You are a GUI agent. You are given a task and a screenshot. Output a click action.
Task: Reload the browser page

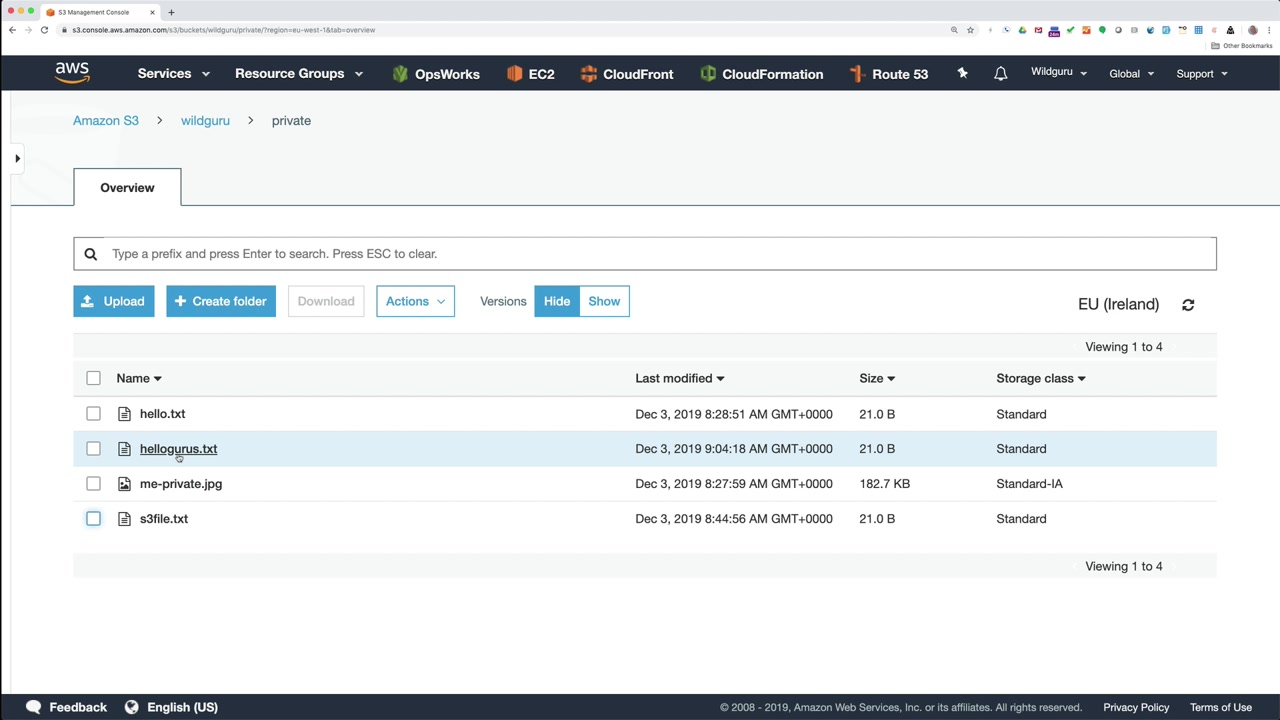pyautogui.click(x=44, y=30)
